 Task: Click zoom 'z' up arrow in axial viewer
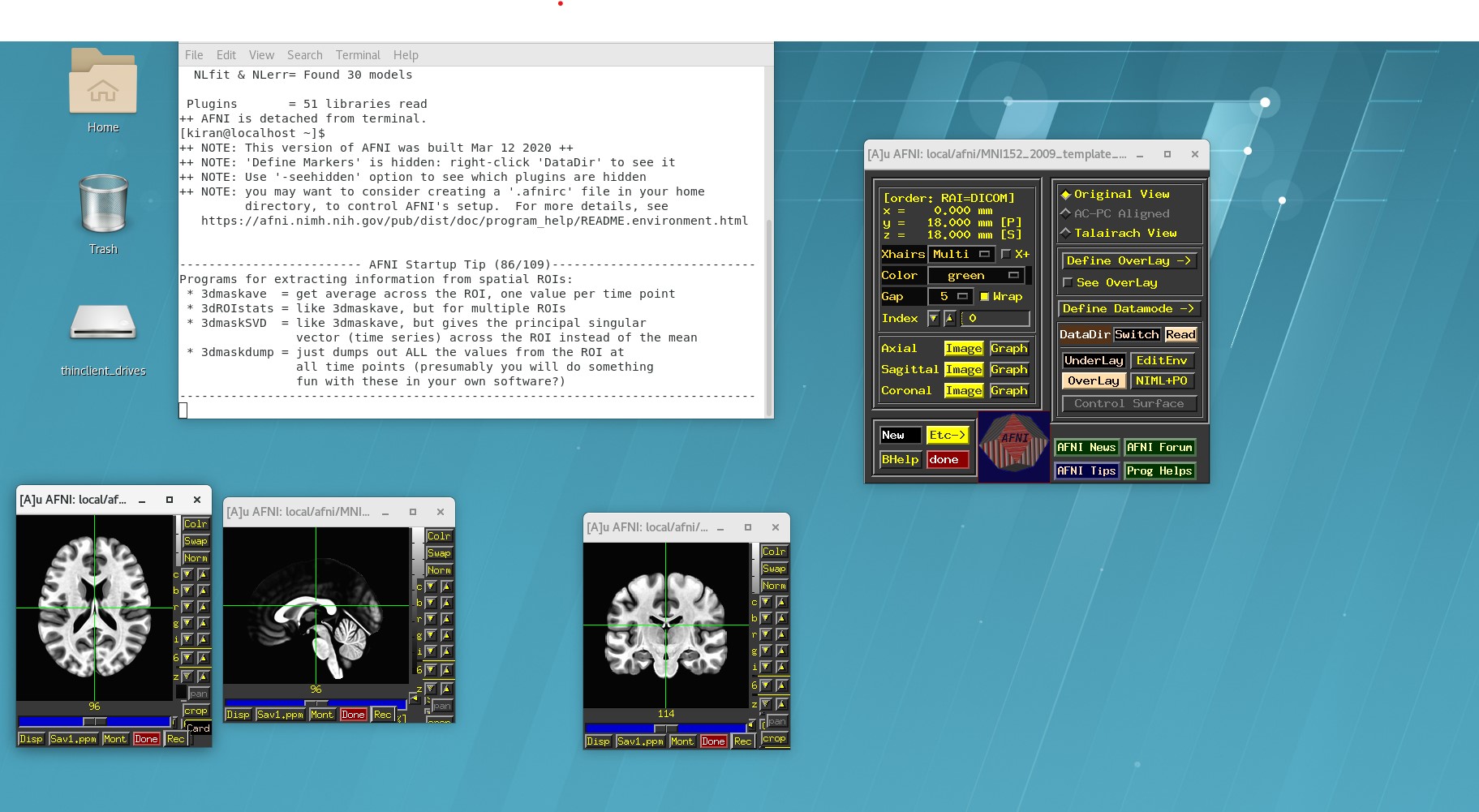pyautogui.click(x=203, y=677)
